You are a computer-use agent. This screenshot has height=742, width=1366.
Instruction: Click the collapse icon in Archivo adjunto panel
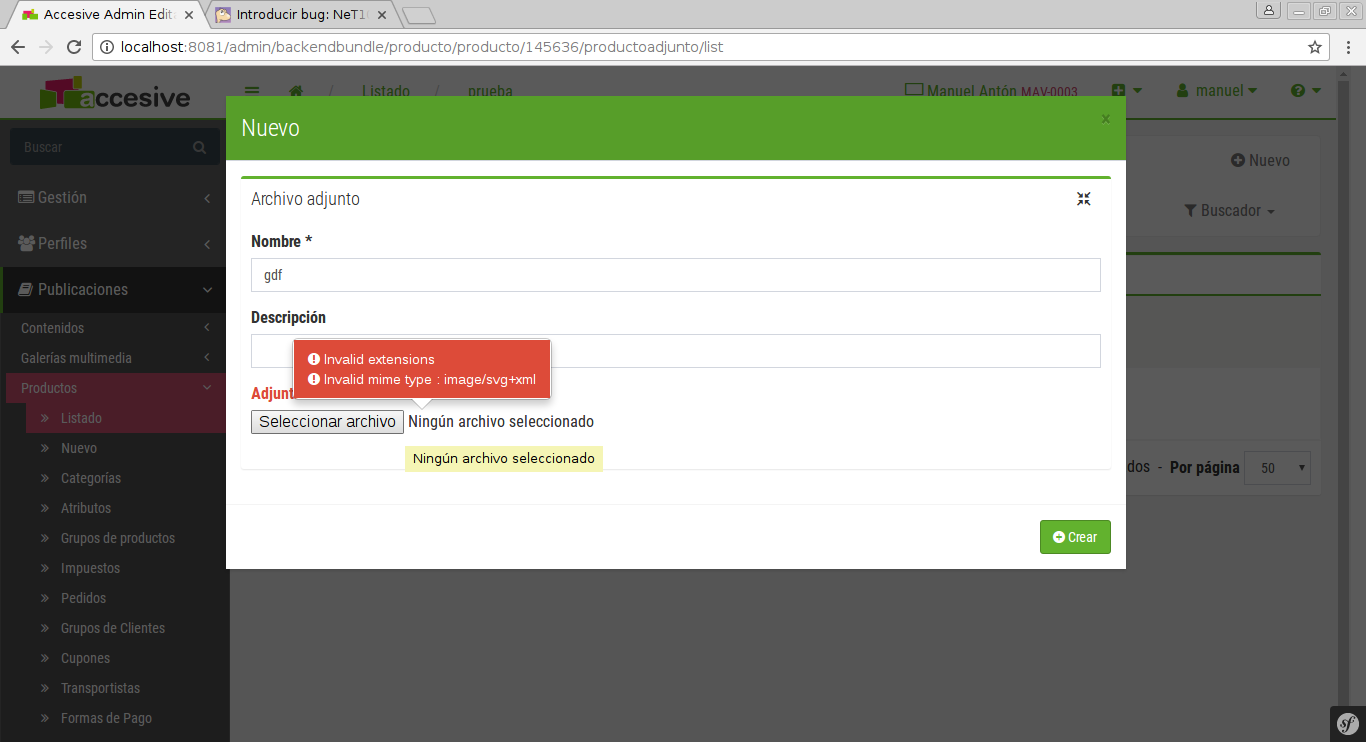point(1083,199)
